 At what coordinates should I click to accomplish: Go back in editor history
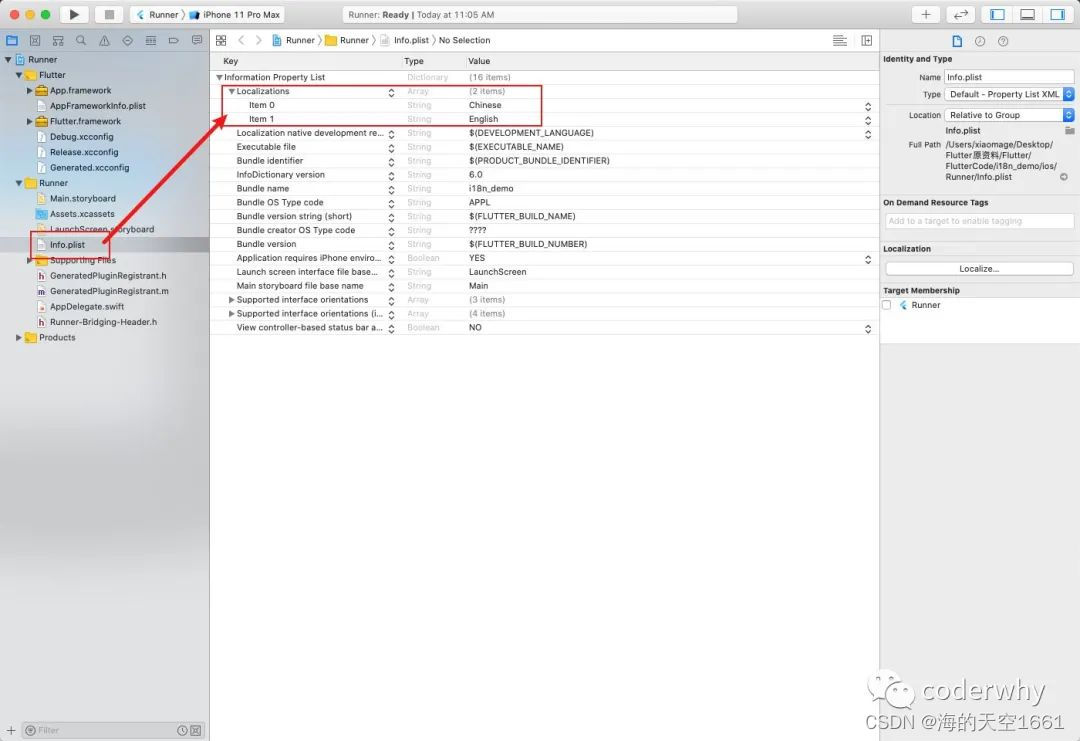point(241,41)
